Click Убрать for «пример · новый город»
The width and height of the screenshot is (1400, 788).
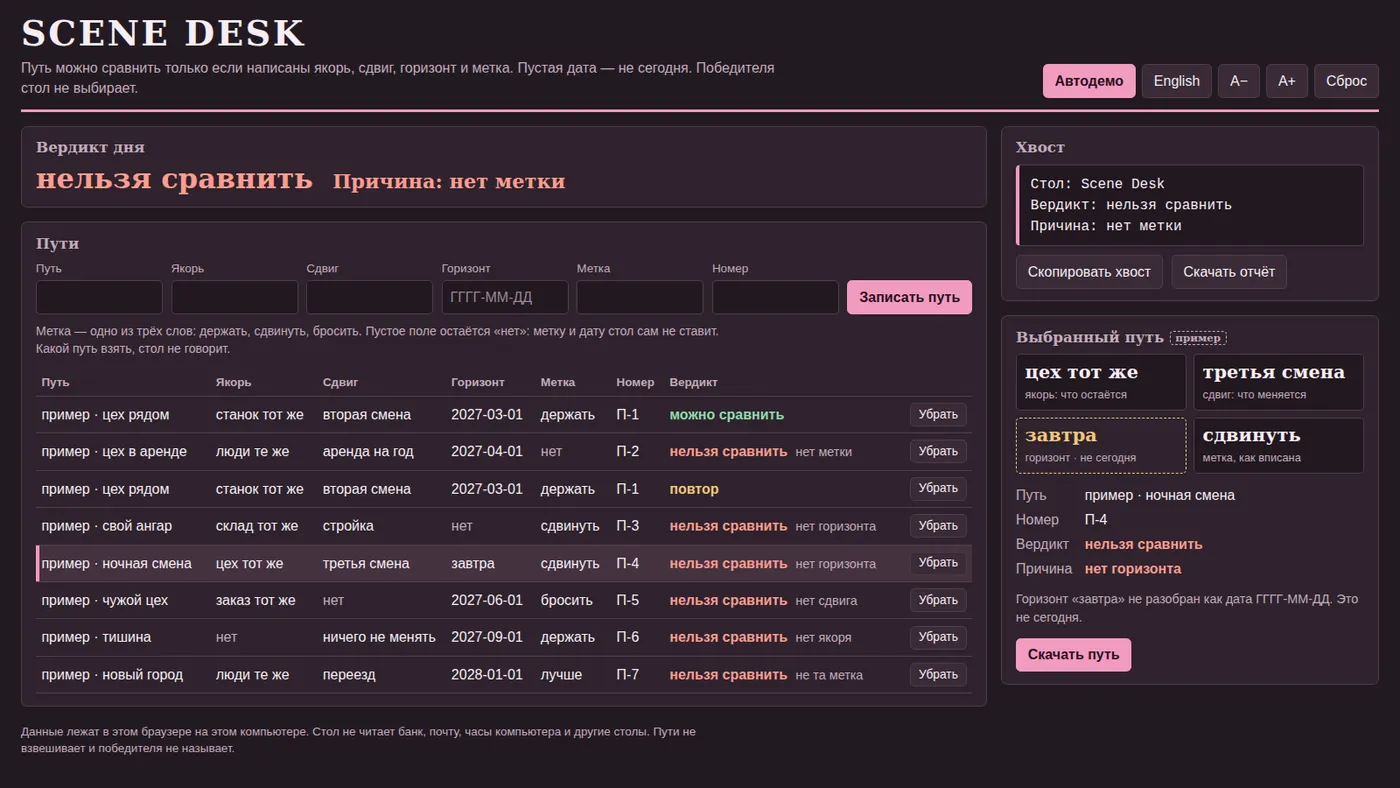coord(938,675)
